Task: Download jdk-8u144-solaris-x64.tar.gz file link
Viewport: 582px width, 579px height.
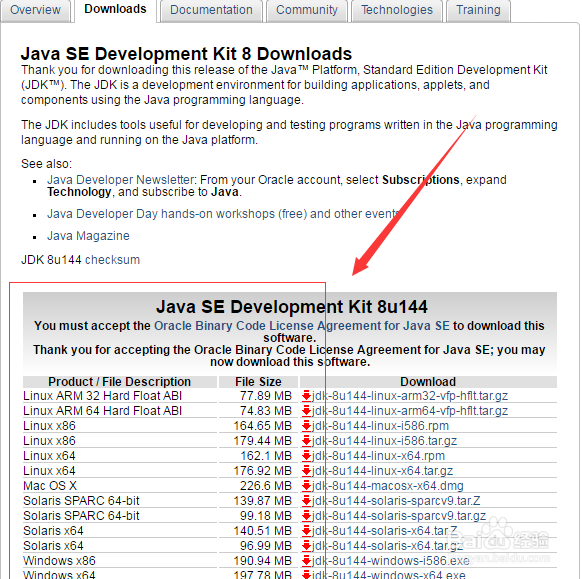Action: coord(387,546)
